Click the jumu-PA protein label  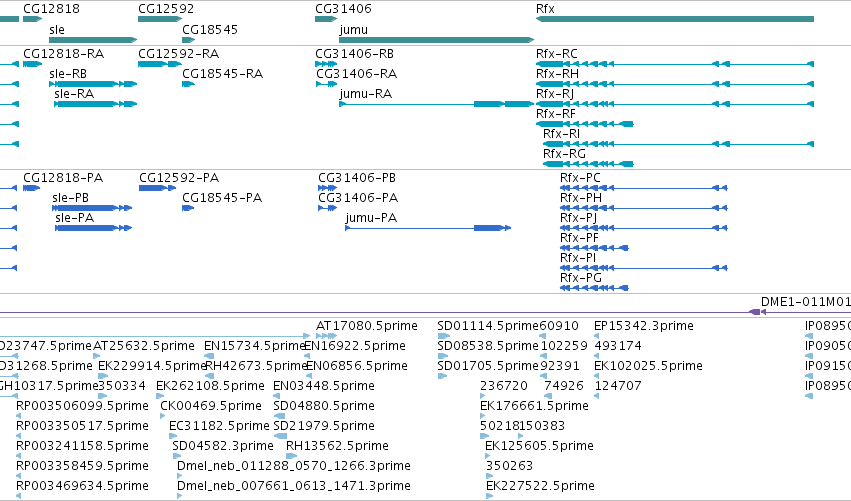point(371,218)
